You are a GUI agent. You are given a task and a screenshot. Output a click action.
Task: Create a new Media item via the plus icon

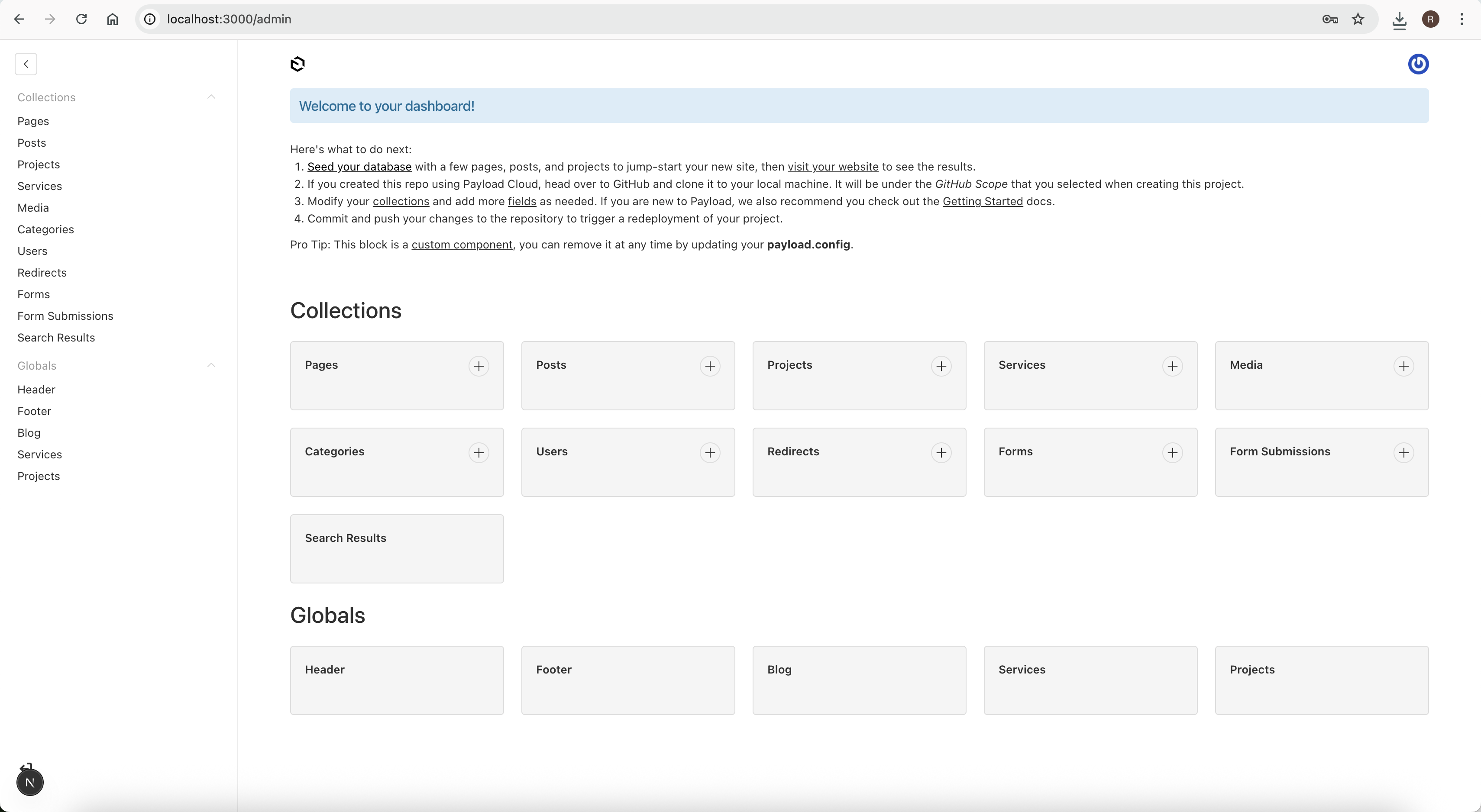1403,366
